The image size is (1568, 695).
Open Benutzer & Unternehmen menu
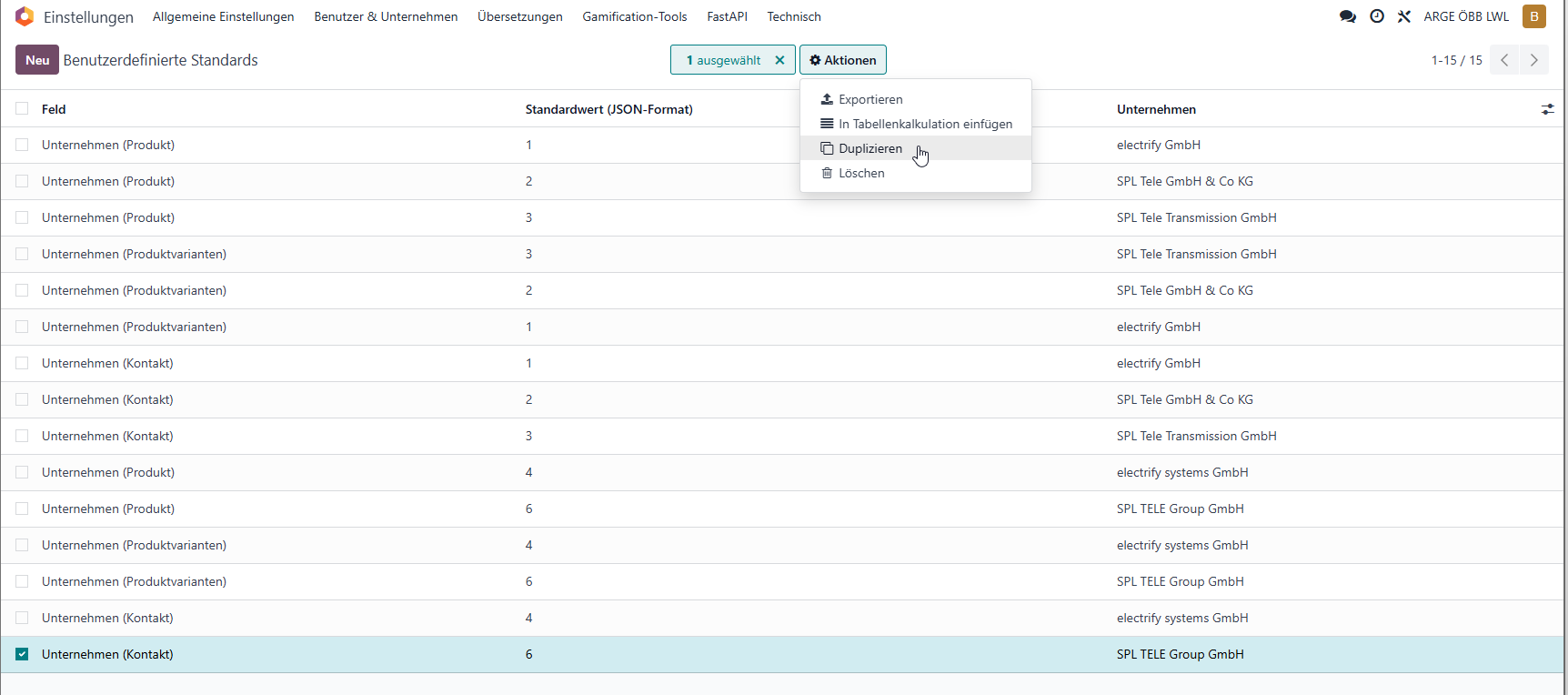click(386, 16)
